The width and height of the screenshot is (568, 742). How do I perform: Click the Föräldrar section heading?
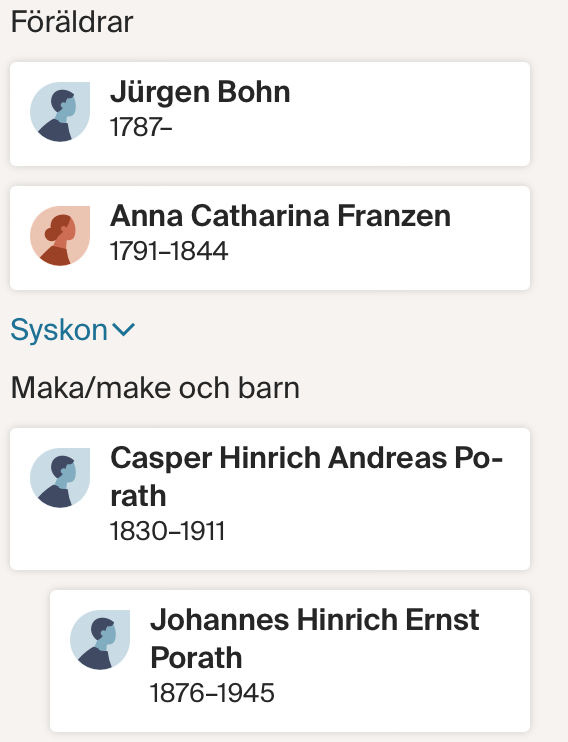click(x=72, y=22)
